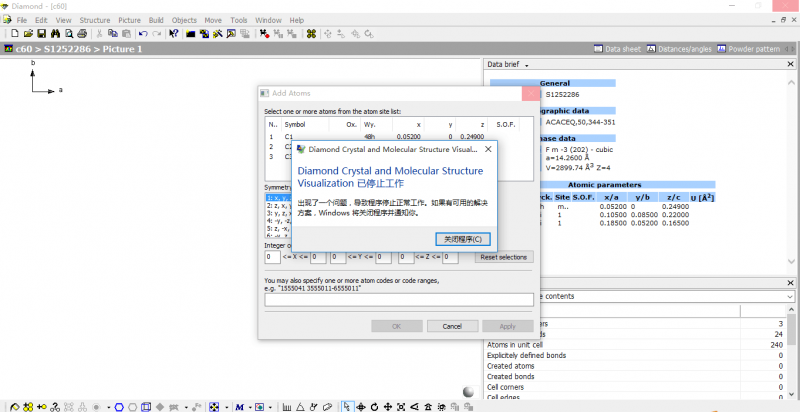
Task: Switch to the Data sheet view
Action: point(617,49)
